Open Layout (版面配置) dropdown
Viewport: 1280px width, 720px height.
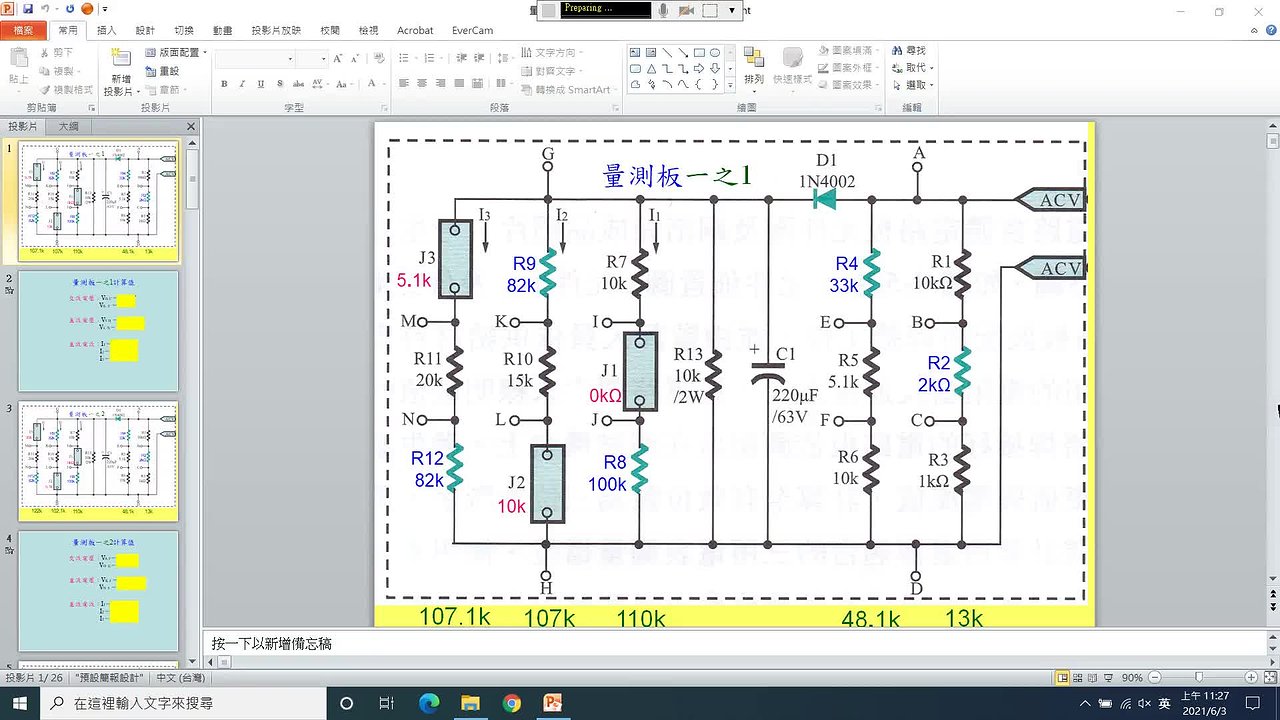(x=176, y=52)
